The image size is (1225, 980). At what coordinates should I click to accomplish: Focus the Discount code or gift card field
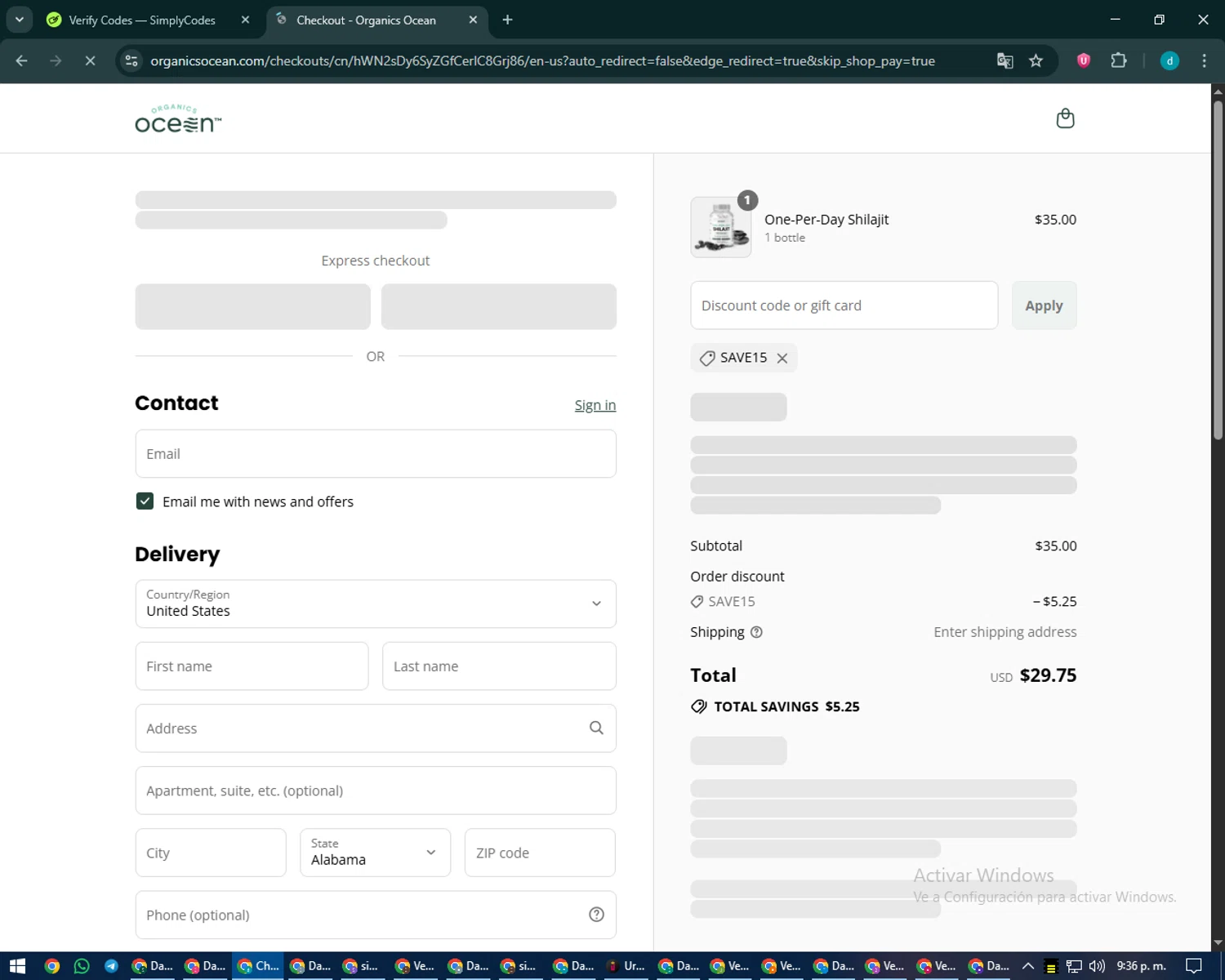844,305
